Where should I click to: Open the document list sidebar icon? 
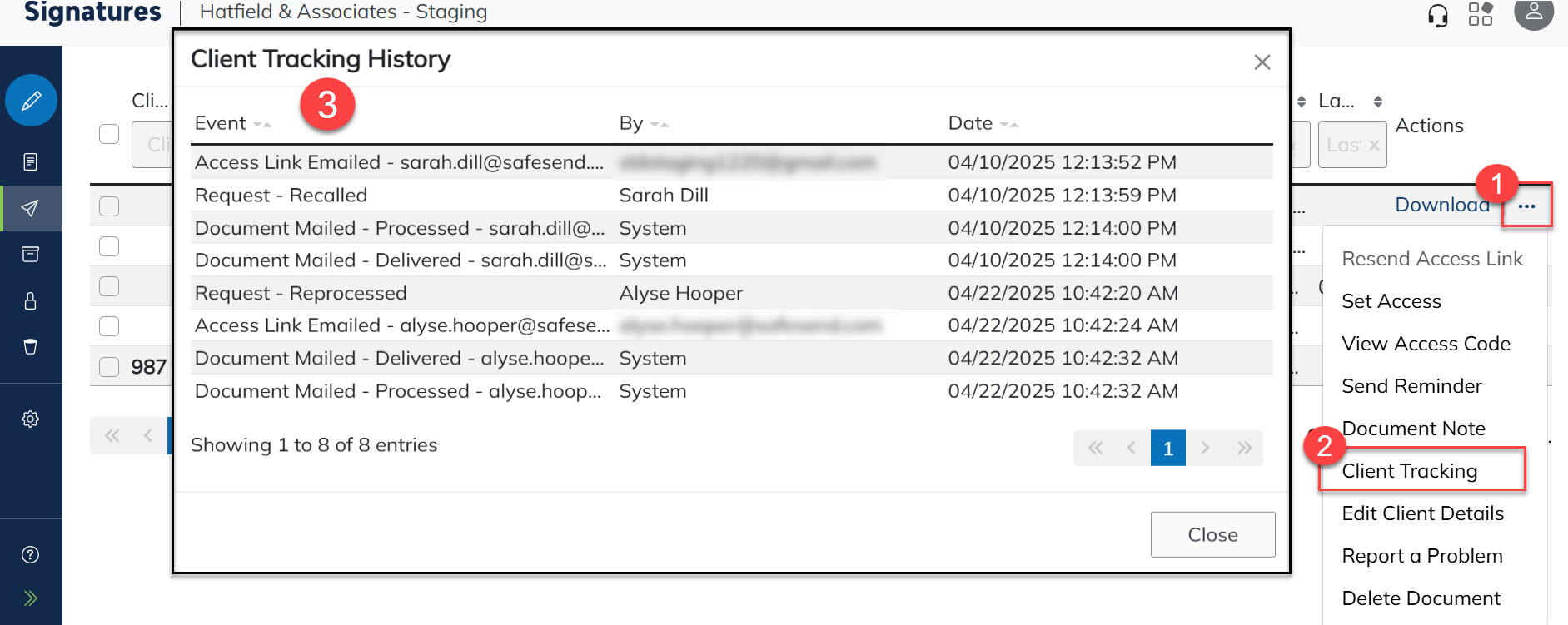click(x=31, y=161)
